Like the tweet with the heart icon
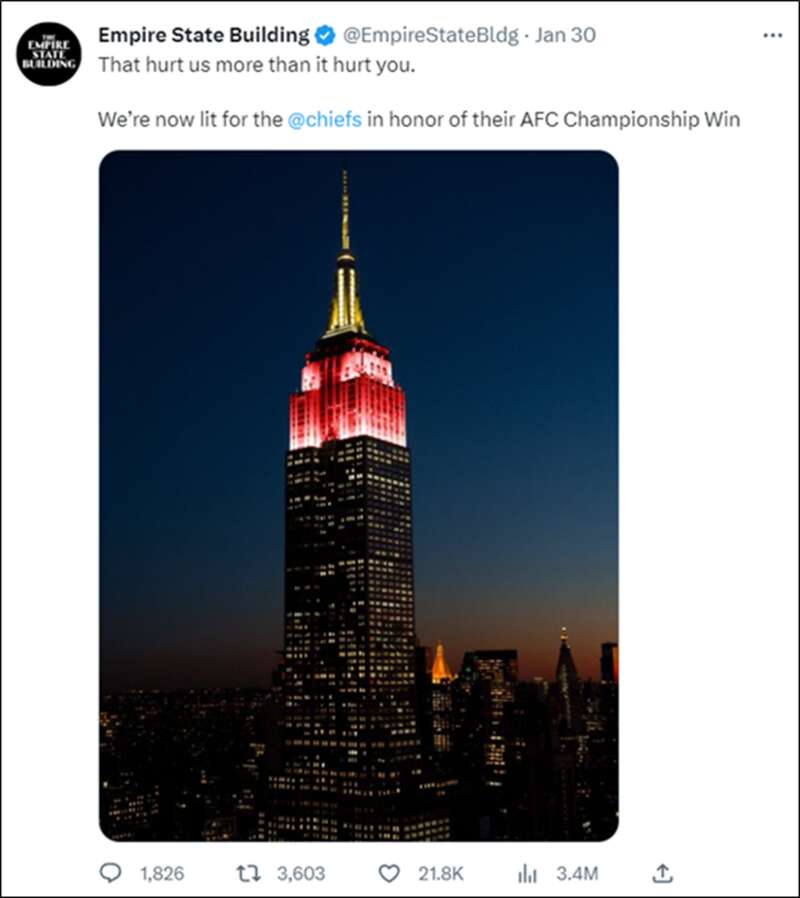This screenshot has height=898, width=800. (x=389, y=873)
